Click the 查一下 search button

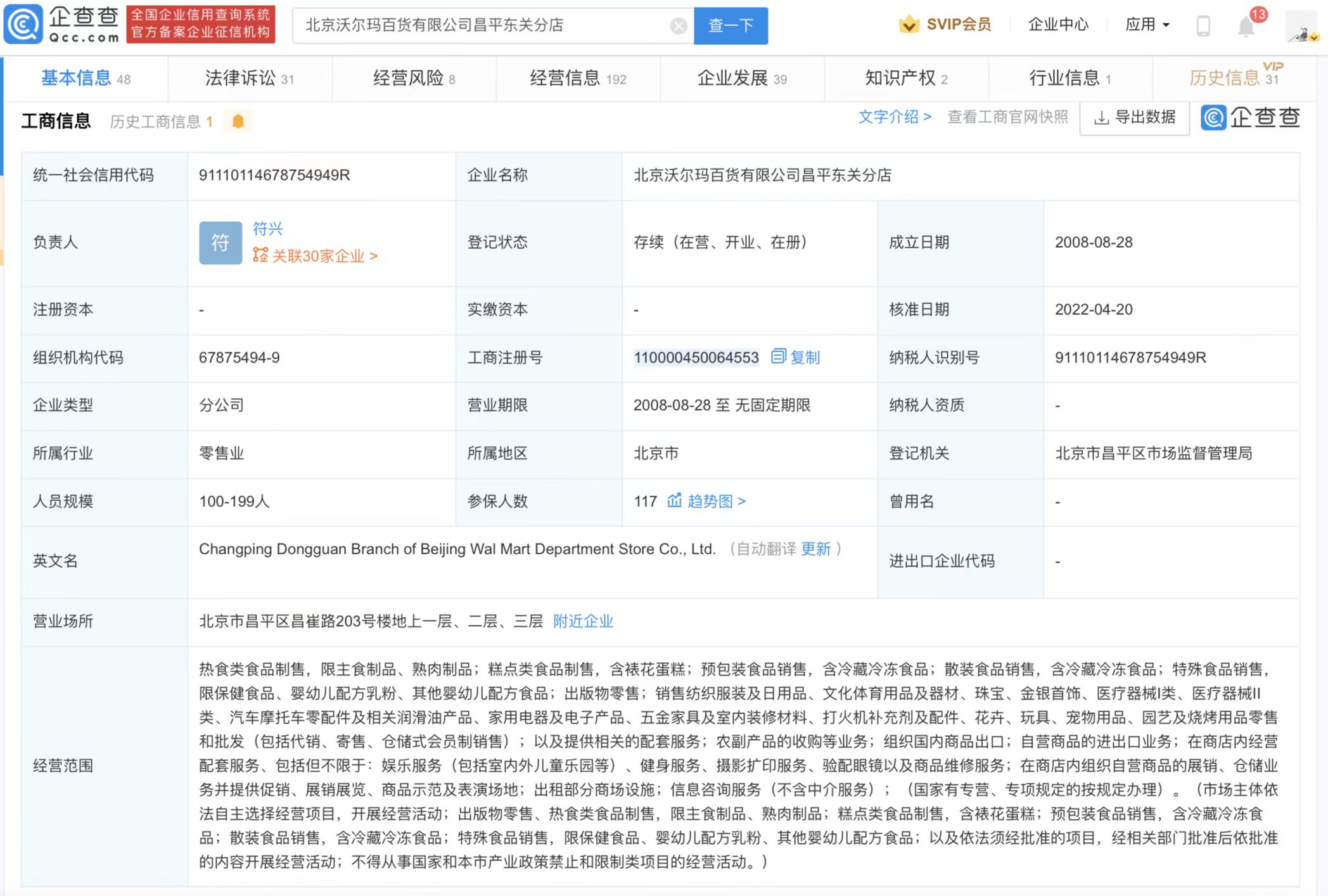(731, 26)
